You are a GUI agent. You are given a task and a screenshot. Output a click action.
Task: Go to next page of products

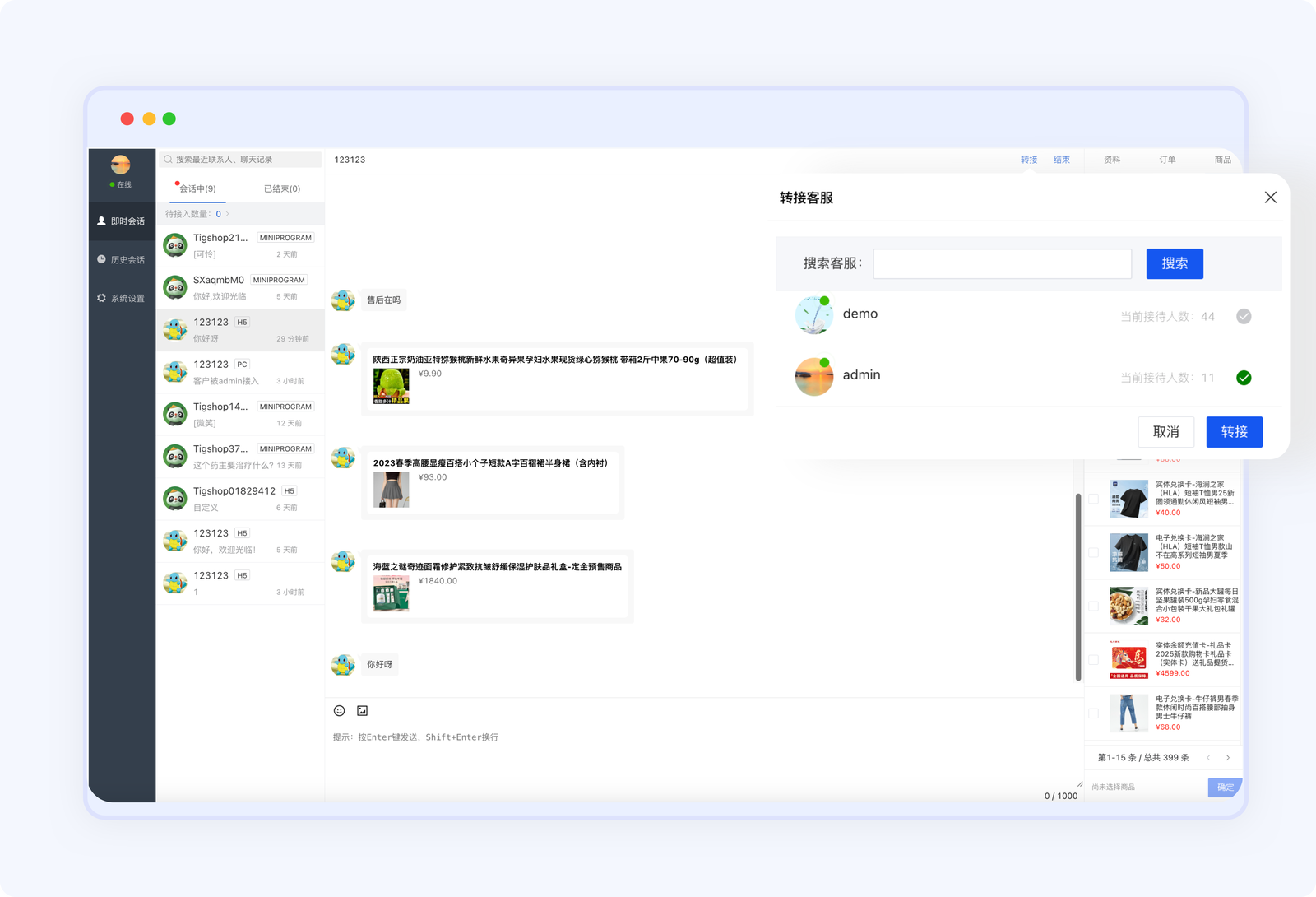click(x=1228, y=758)
